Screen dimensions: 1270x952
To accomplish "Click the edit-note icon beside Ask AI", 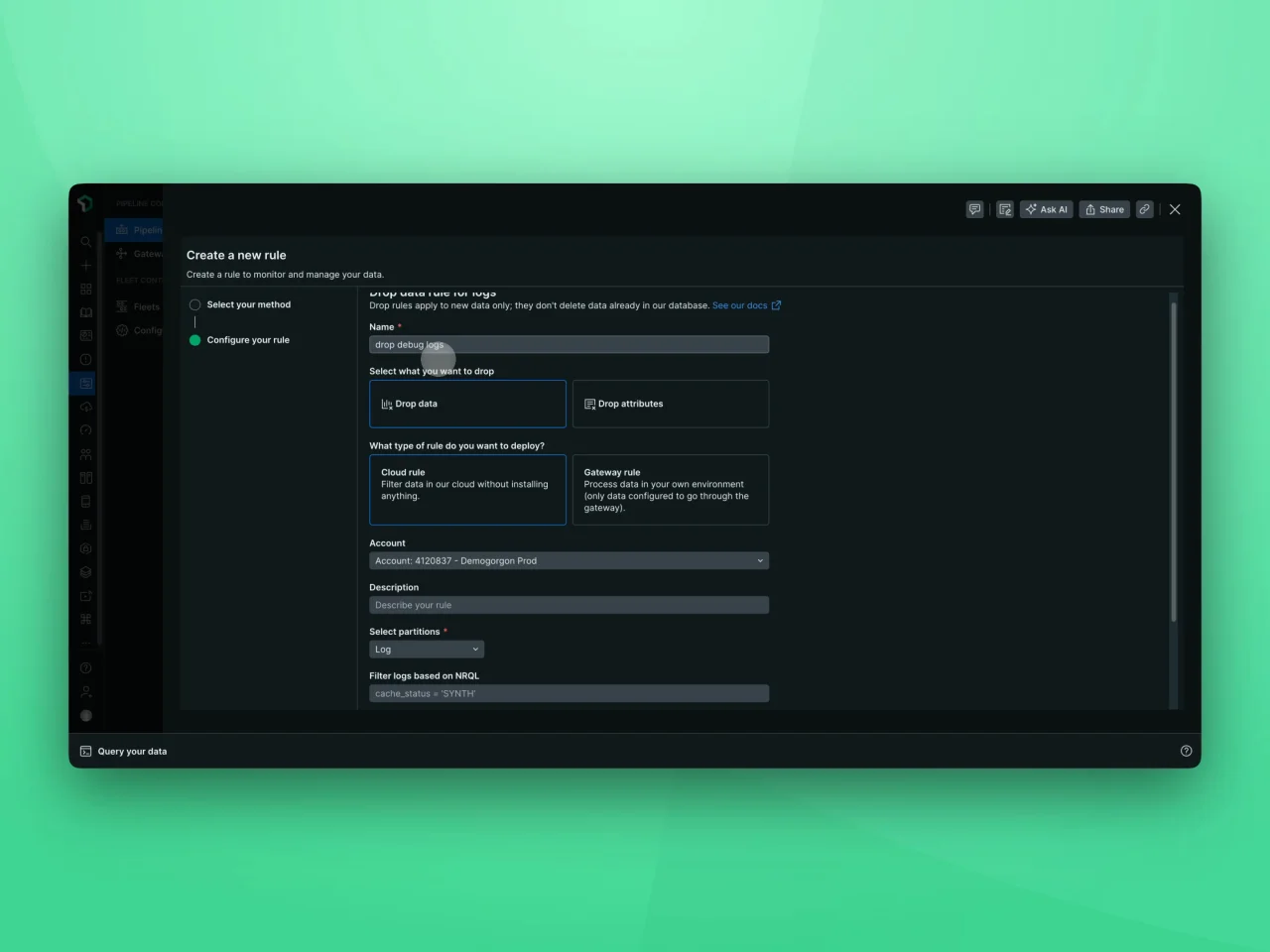I will coord(1005,209).
